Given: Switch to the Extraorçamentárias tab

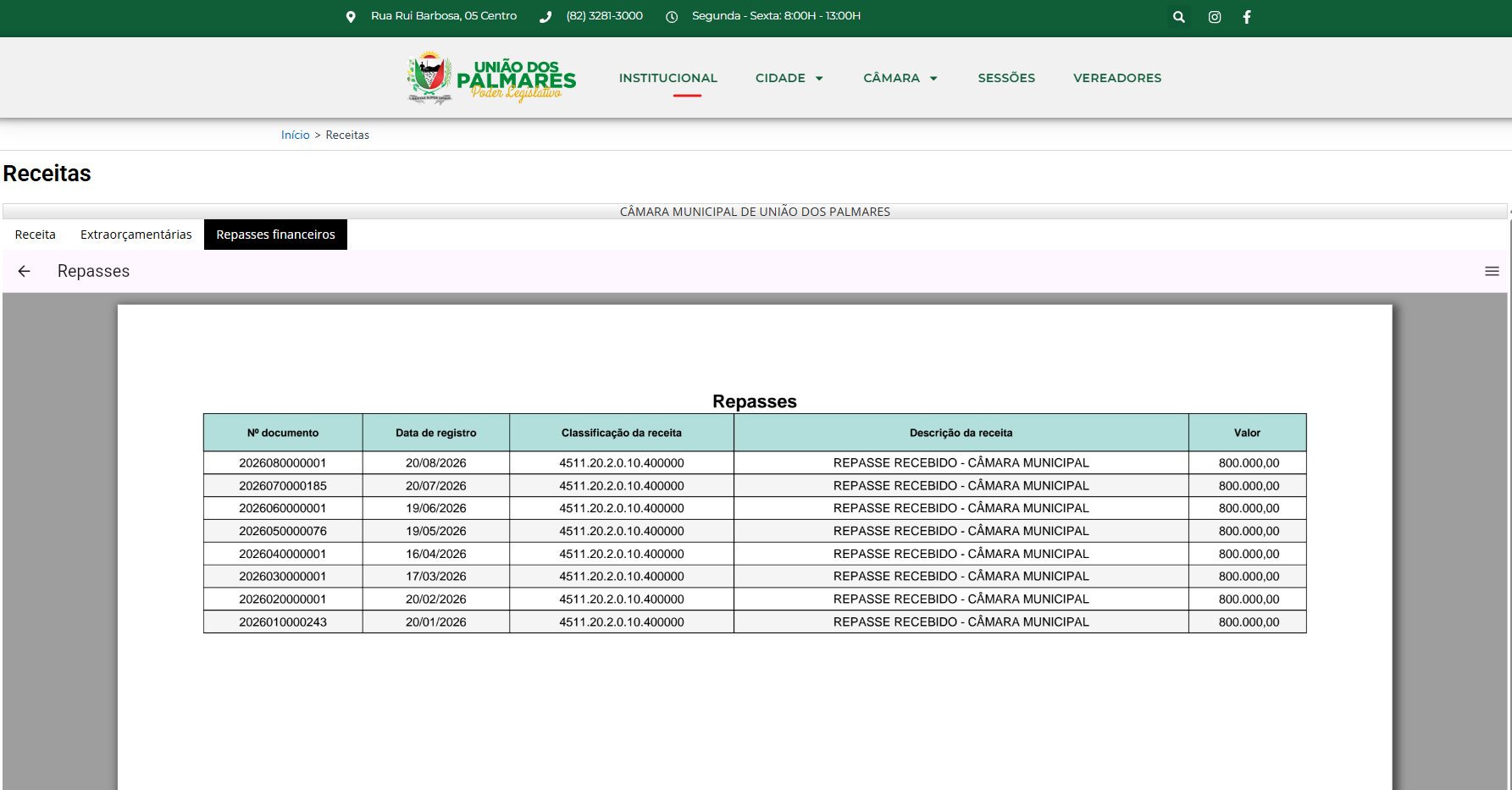Looking at the screenshot, I should [x=136, y=235].
